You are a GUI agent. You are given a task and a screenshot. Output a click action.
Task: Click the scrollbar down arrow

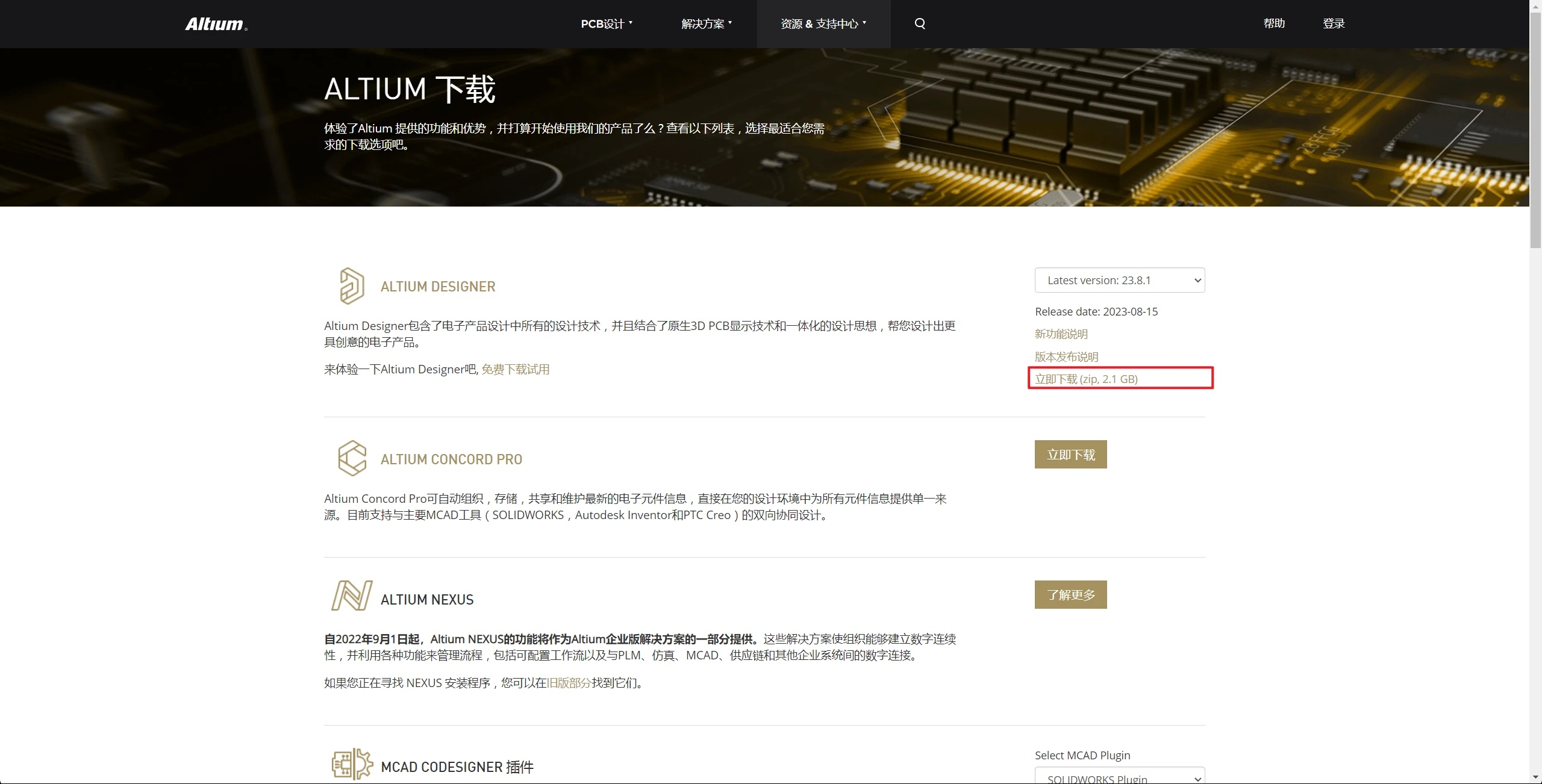coord(1535,777)
